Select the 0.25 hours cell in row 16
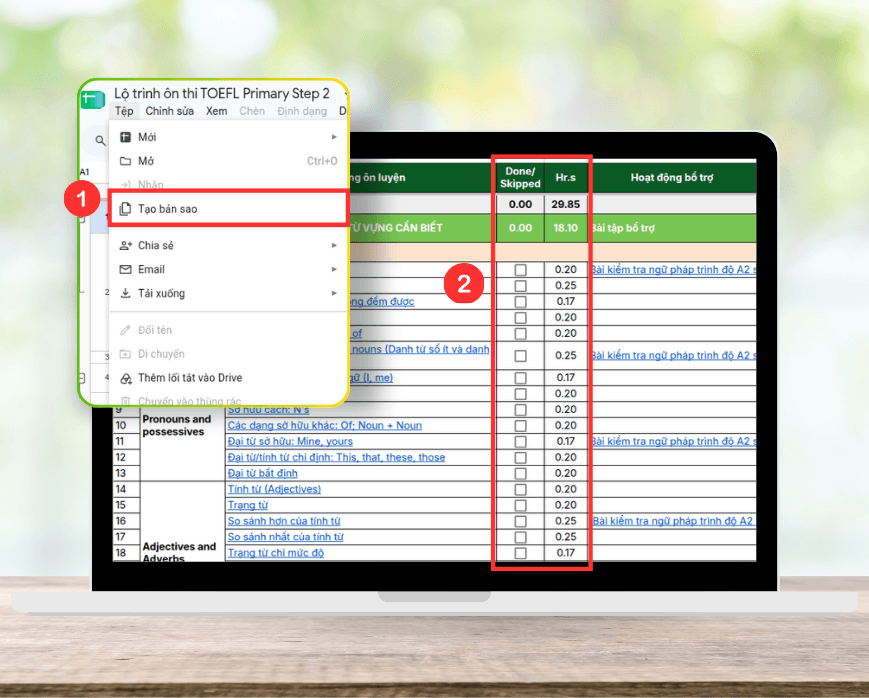Screen dimensions: 869x698 (x=566, y=521)
